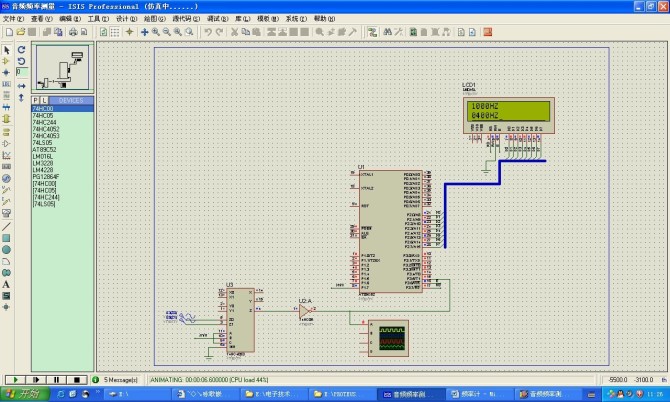The image size is (670, 402).
Task: Click the Play simulation button
Action: click(x=15, y=380)
